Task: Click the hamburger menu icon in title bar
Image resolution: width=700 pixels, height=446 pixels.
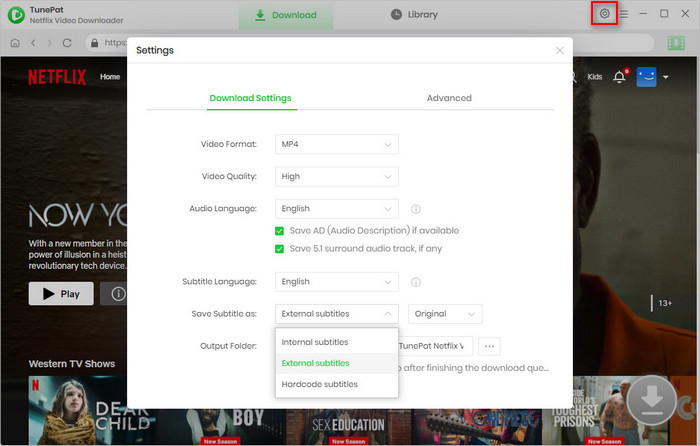Action: pos(624,14)
